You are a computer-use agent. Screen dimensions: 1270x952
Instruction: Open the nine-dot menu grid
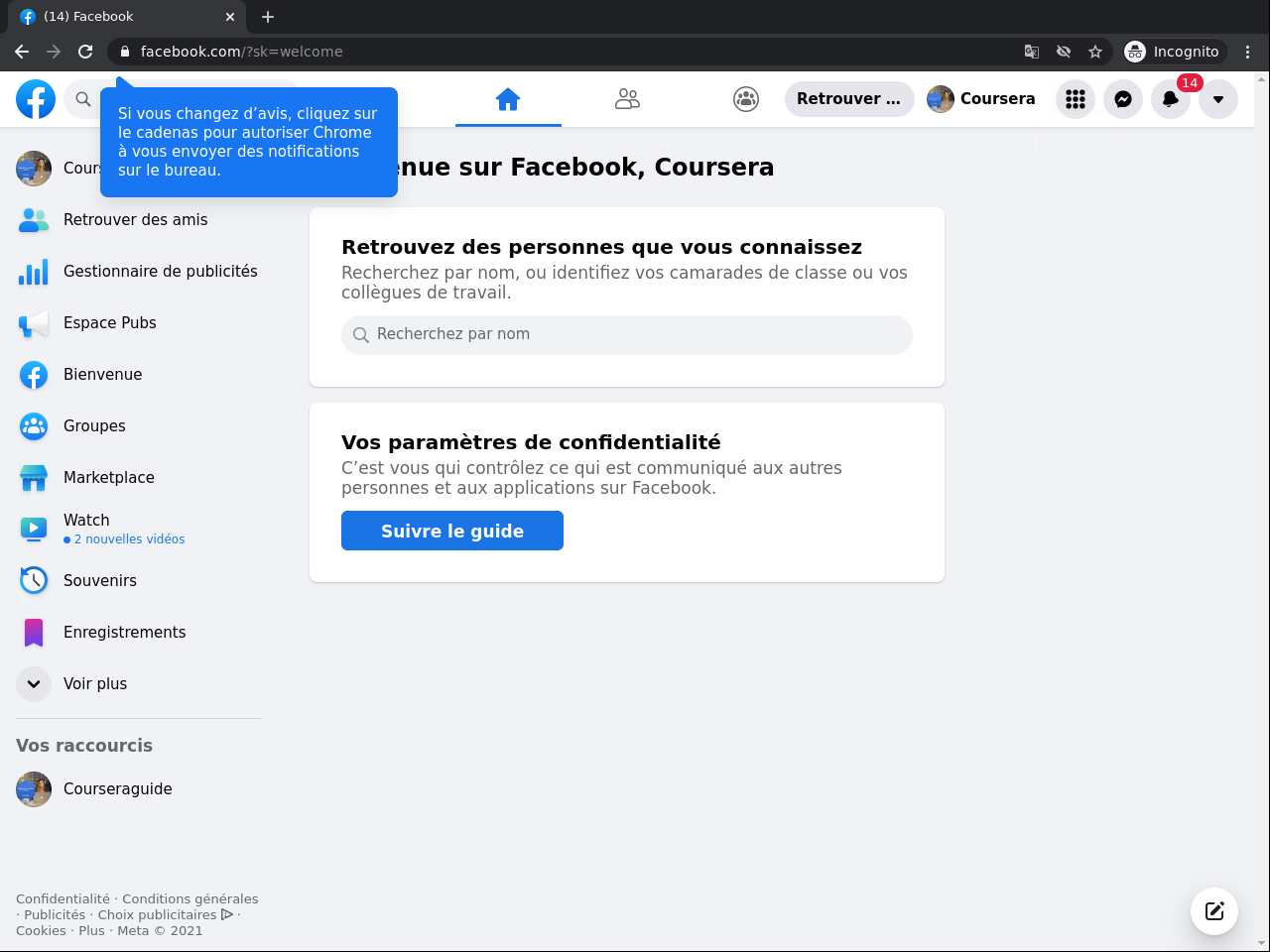(x=1076, y=99)
